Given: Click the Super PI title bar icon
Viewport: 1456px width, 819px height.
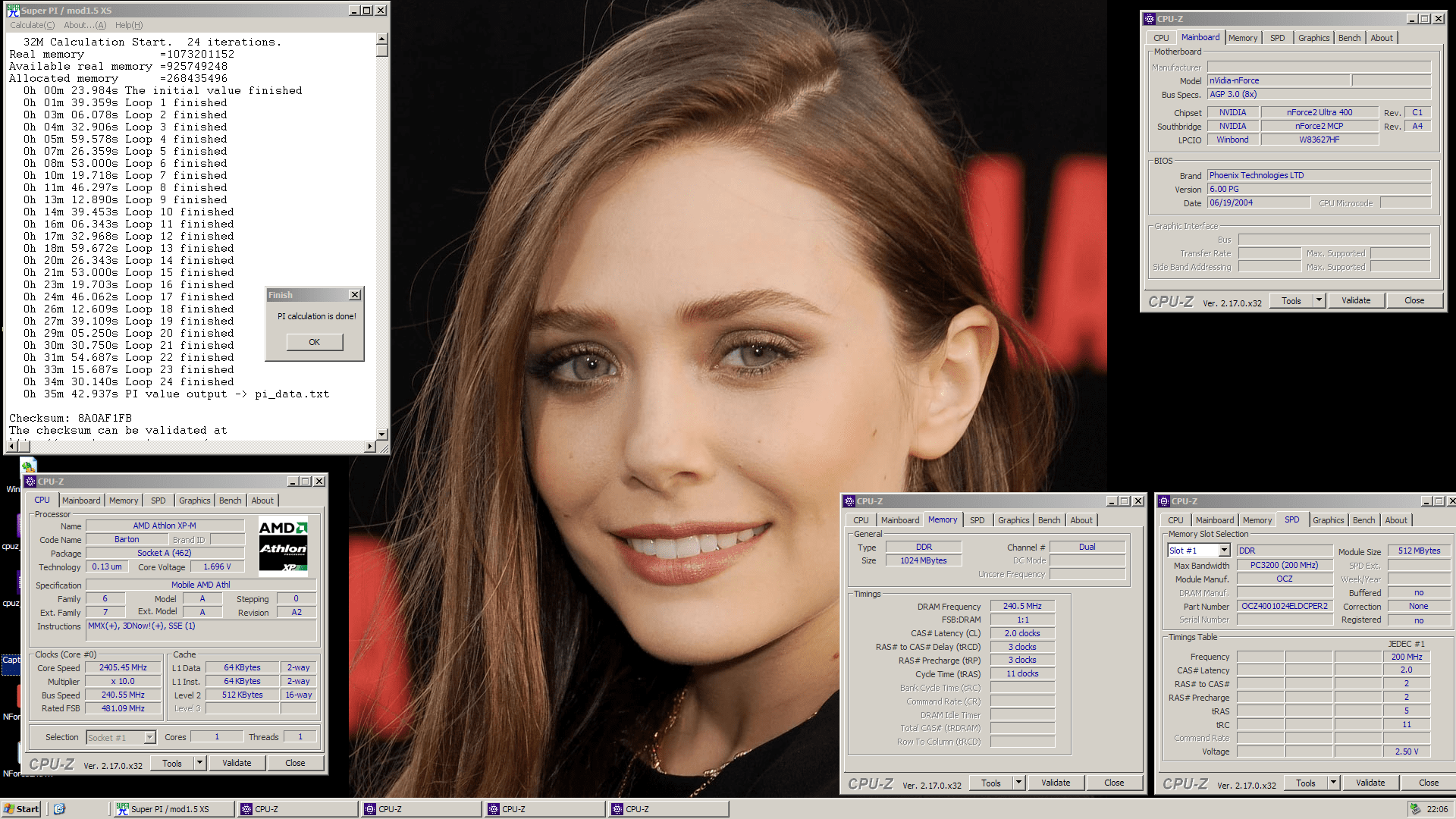Looking at the screenshot, I should pos(13,11).
